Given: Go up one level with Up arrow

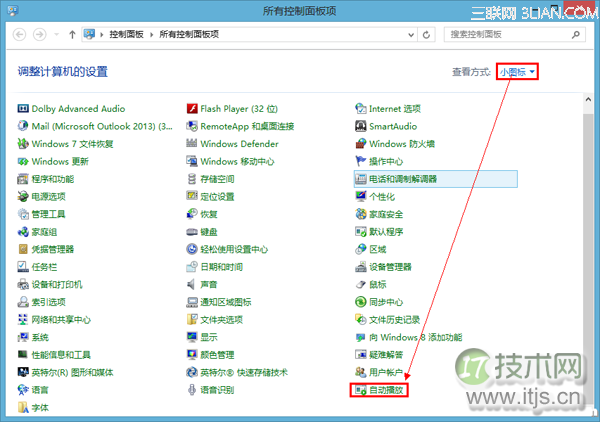Looking at the screenshot, I should [x=72, y=35].
